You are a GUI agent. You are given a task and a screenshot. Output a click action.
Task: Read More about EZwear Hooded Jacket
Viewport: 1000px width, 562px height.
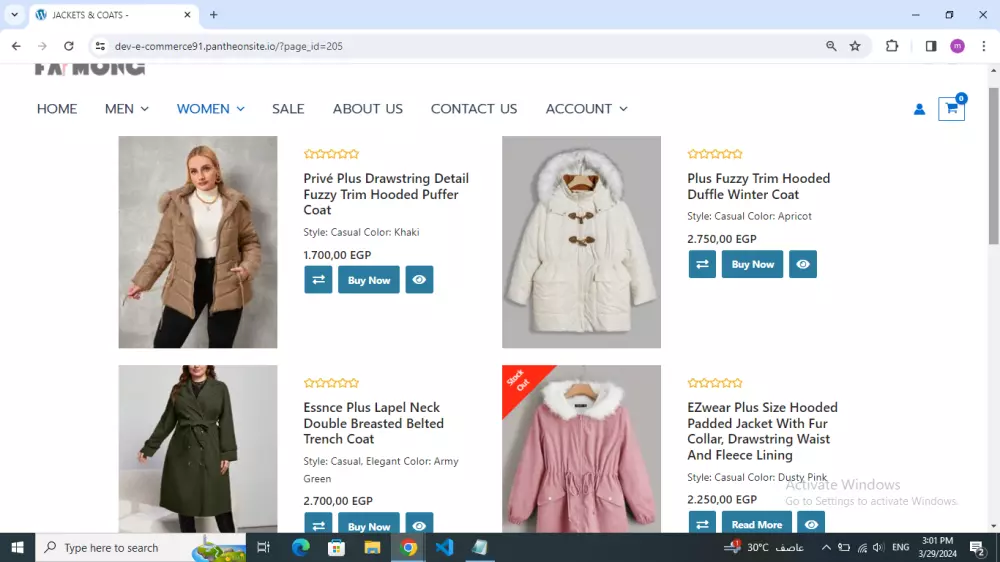pos(756,523)
